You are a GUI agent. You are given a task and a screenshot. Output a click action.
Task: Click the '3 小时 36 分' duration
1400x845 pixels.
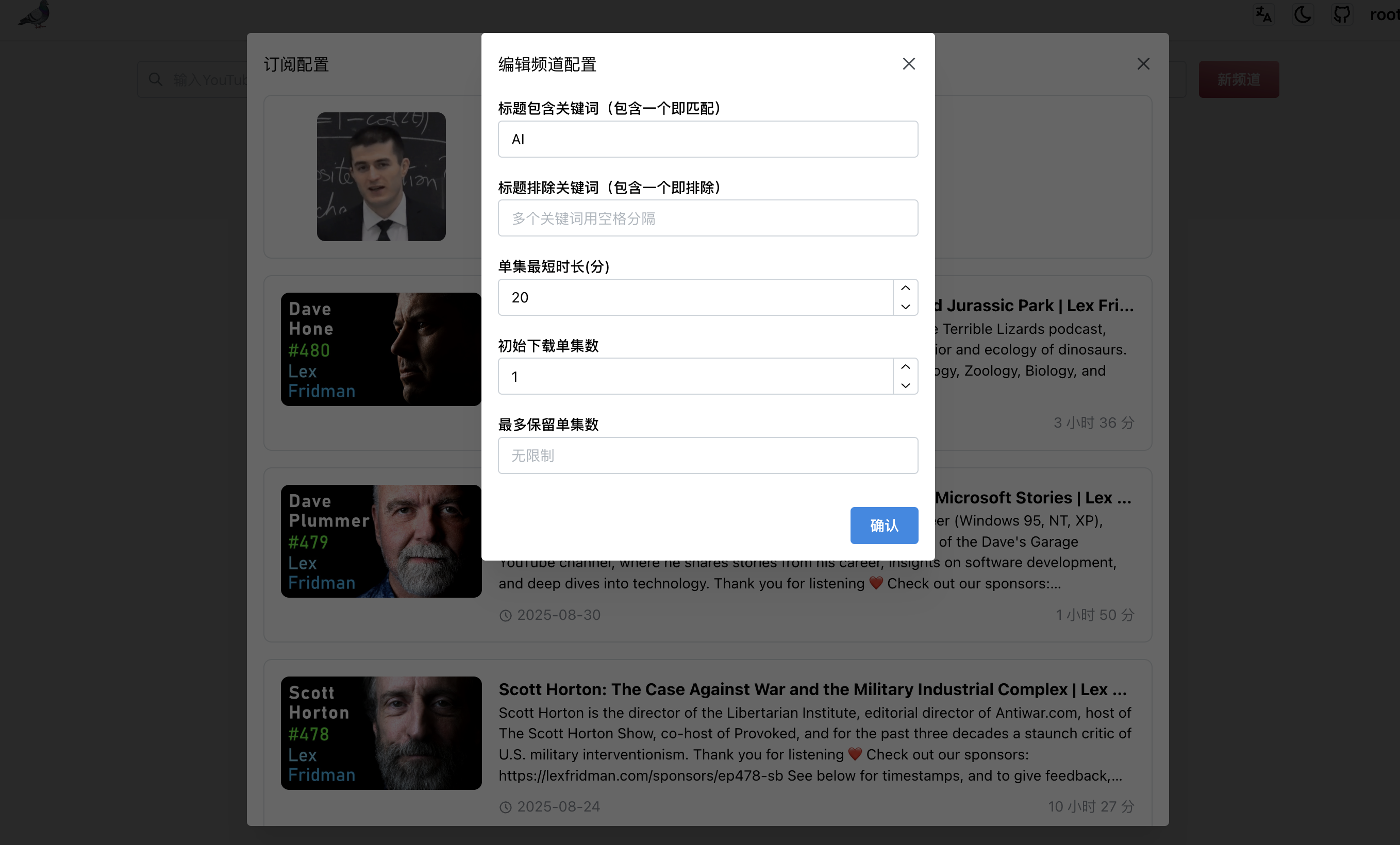pos(1094,422)
